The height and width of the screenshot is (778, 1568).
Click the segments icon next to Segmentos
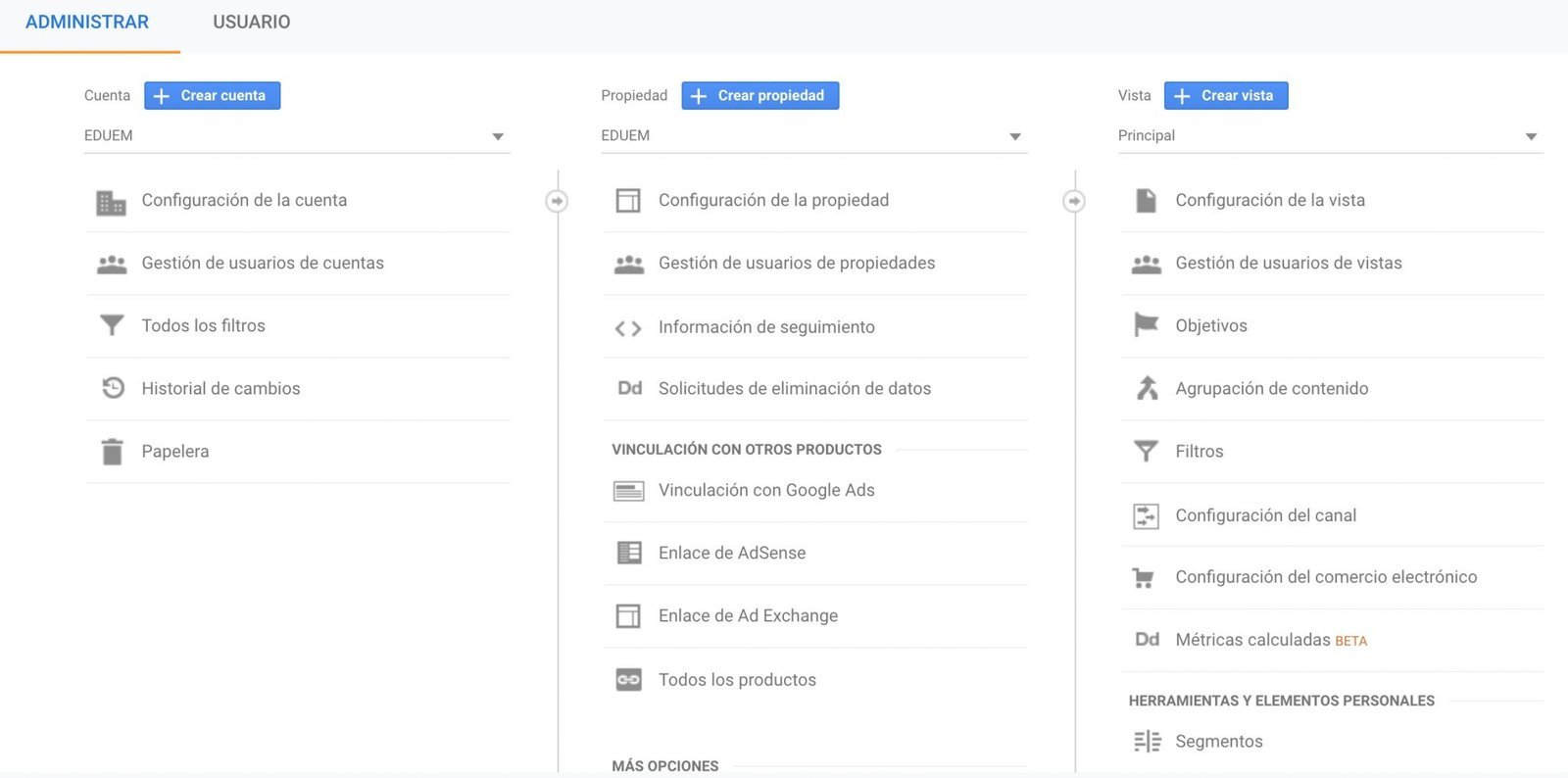click(x=1147, y=742)
